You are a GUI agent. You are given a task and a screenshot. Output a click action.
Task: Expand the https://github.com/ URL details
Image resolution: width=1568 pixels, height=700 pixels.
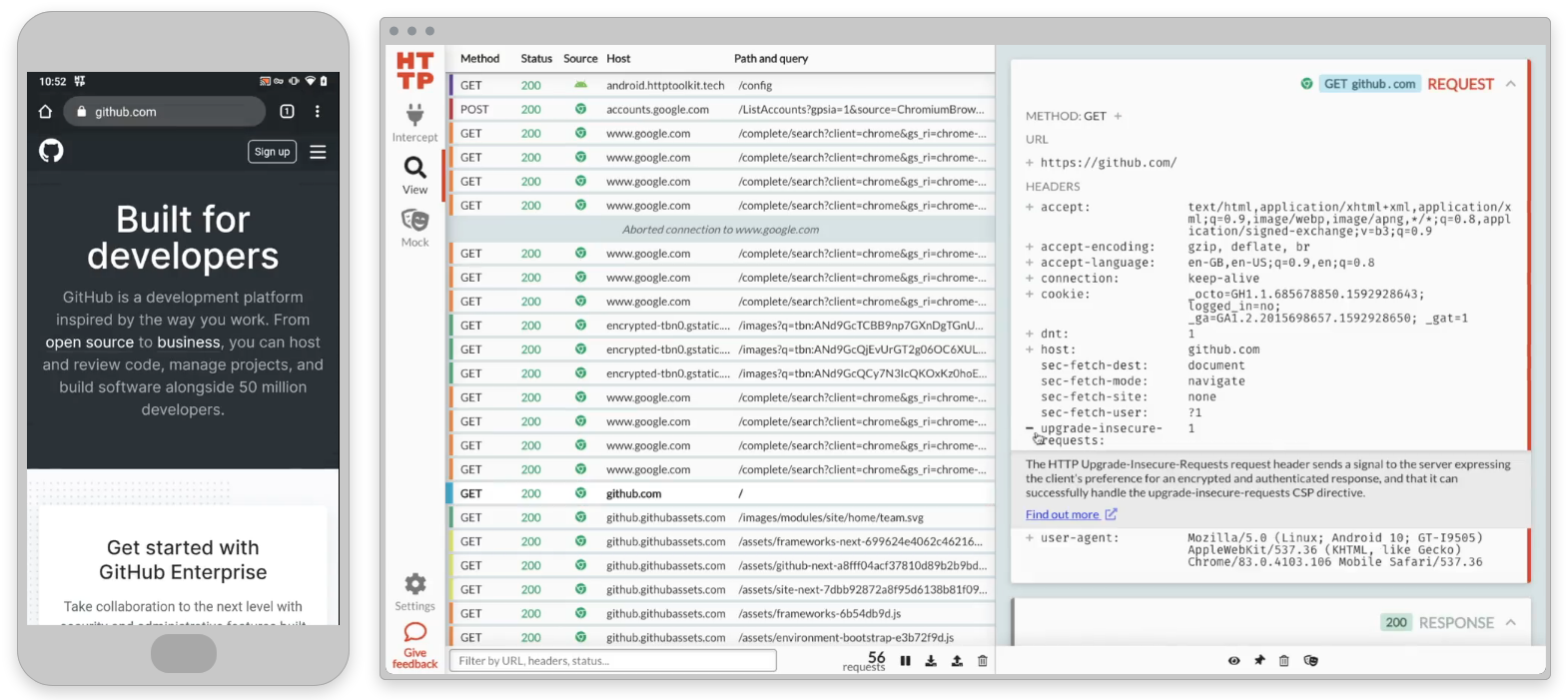coord(1030,162)
